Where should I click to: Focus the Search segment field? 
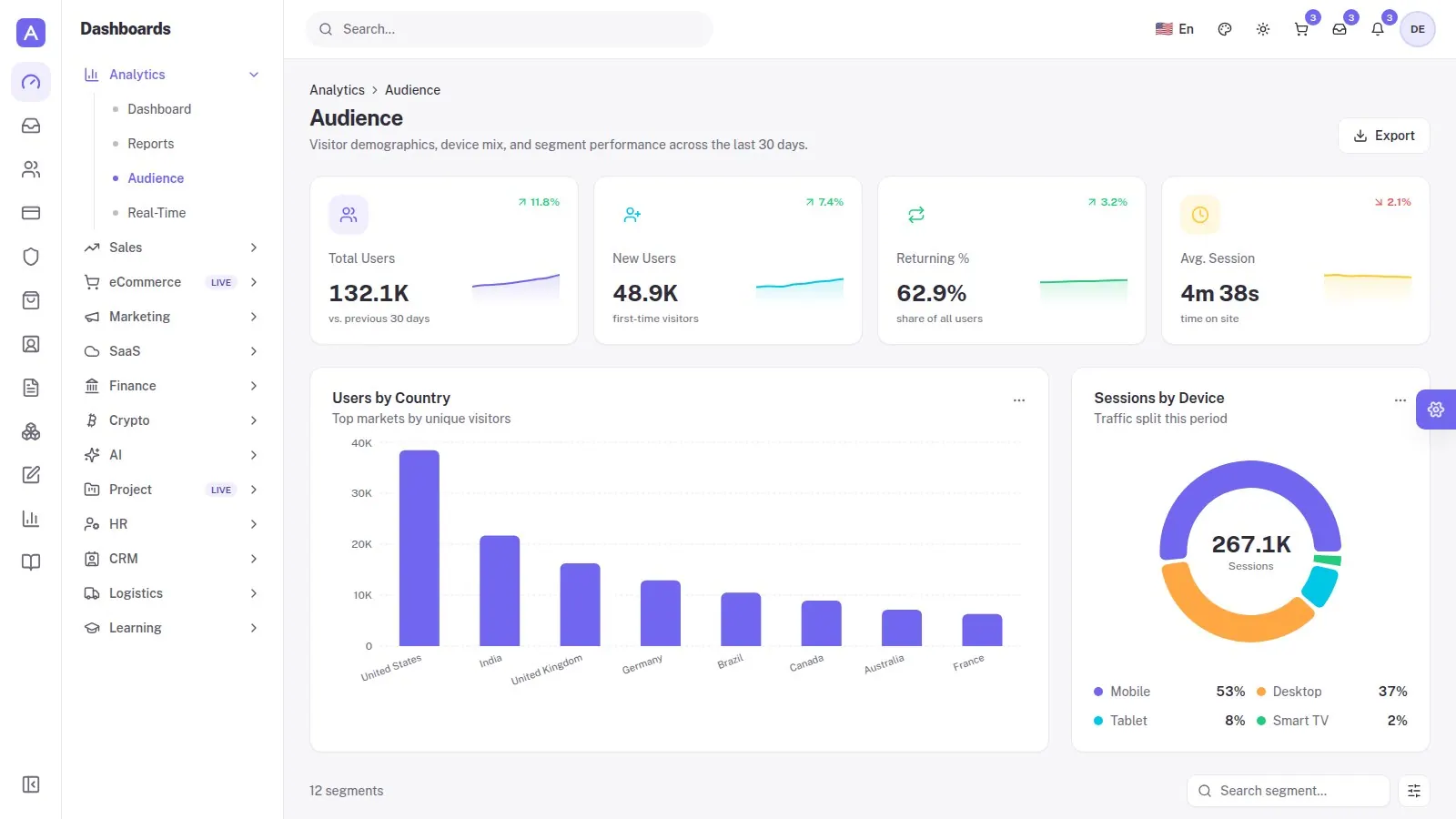[1289, 791]
